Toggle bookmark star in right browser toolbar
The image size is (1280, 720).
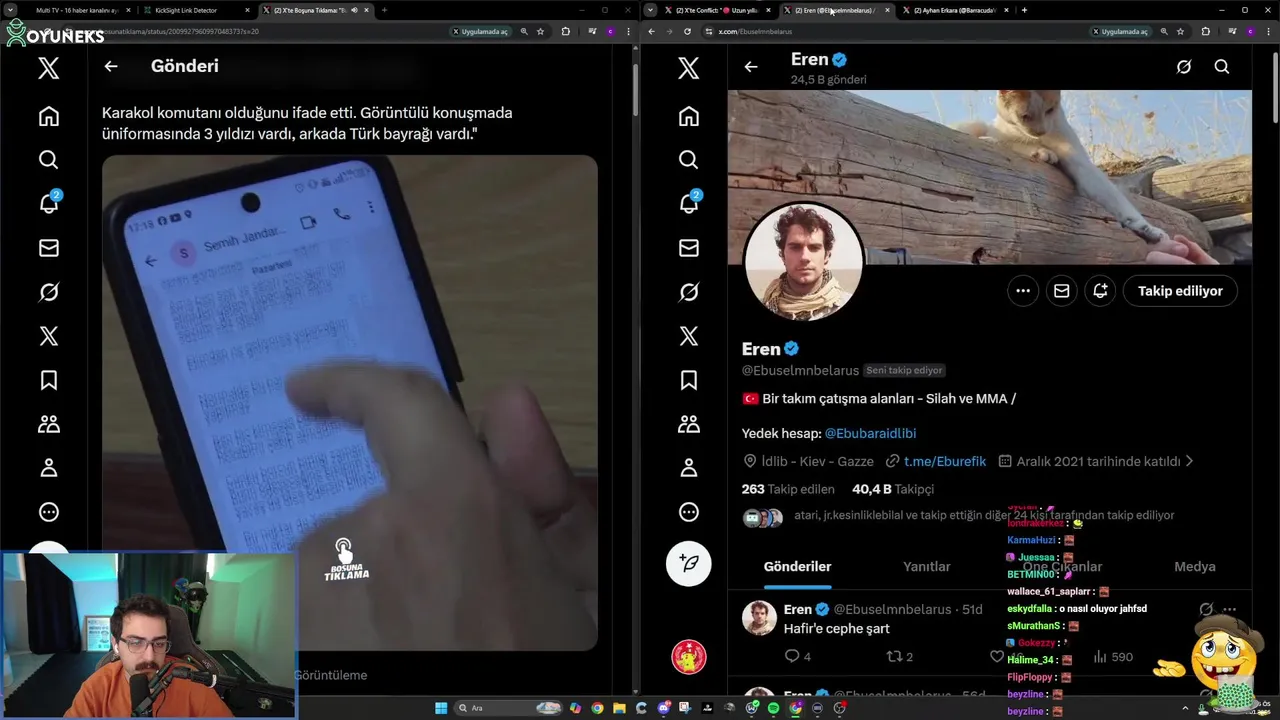click(1181, 31)
